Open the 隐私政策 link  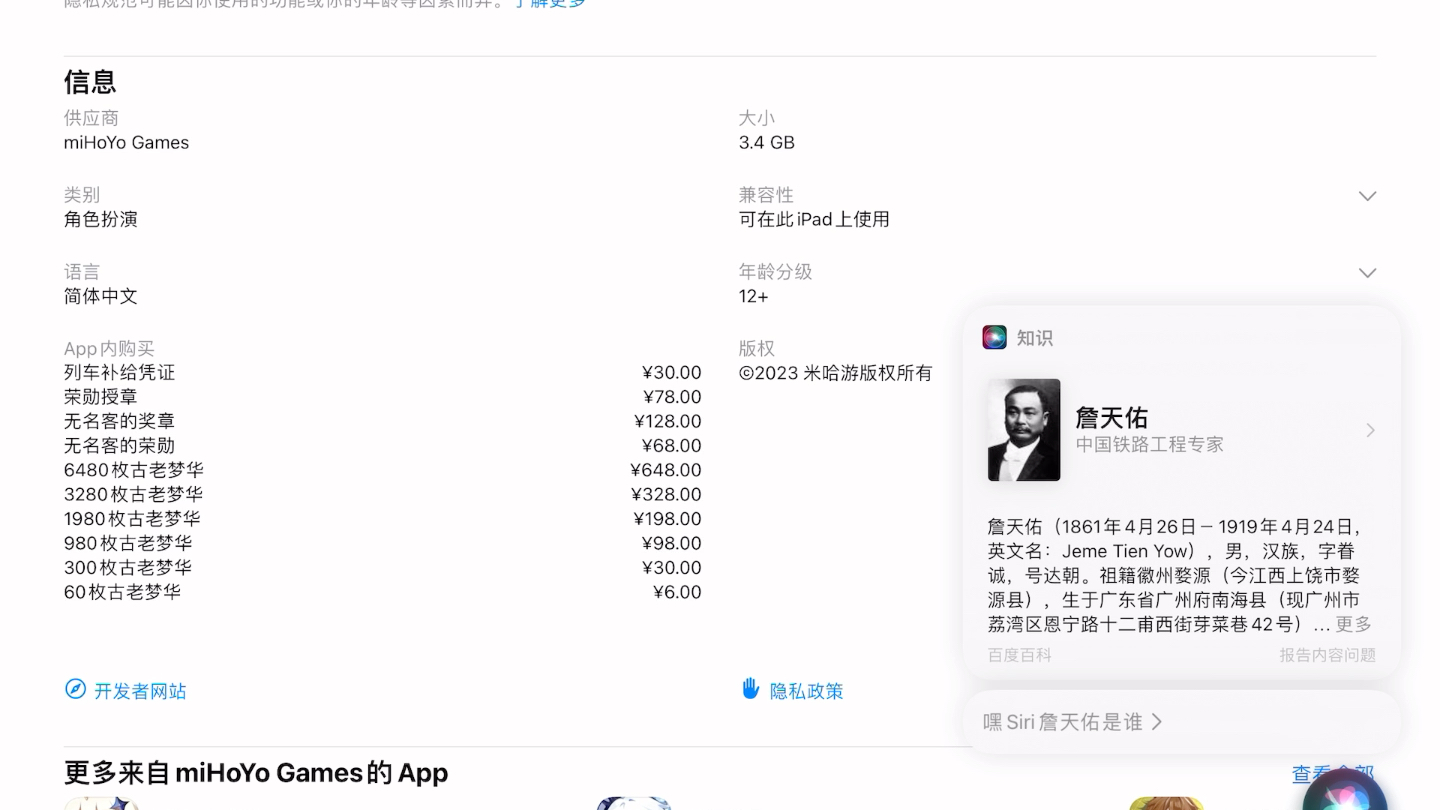806,691
